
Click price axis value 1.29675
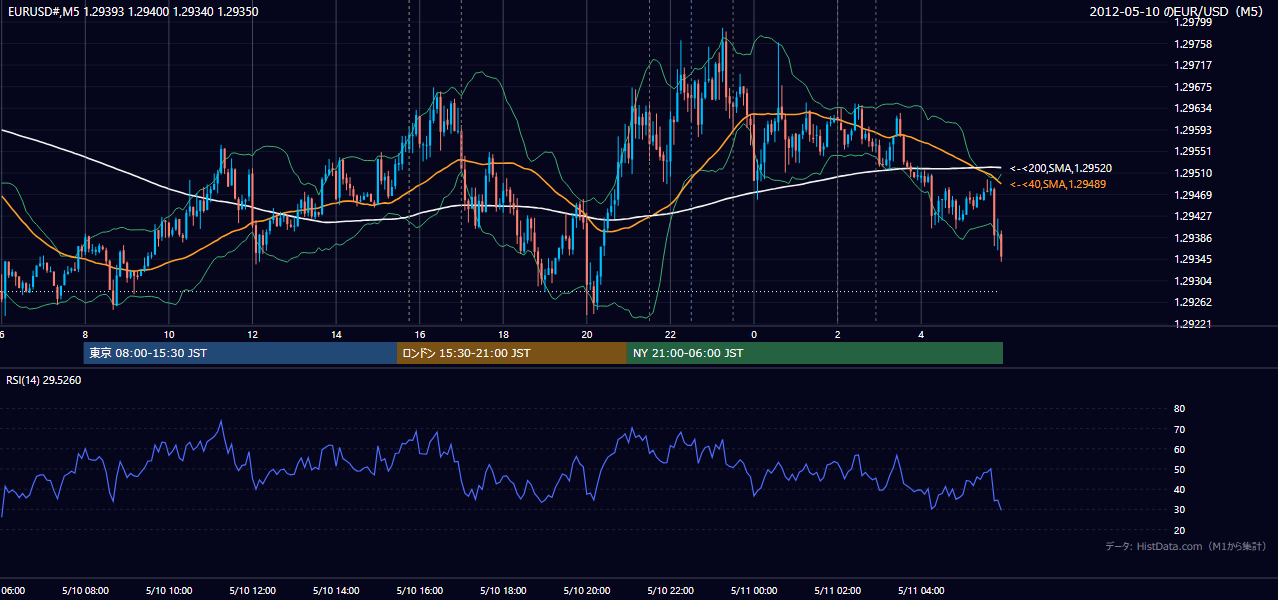1192,87
